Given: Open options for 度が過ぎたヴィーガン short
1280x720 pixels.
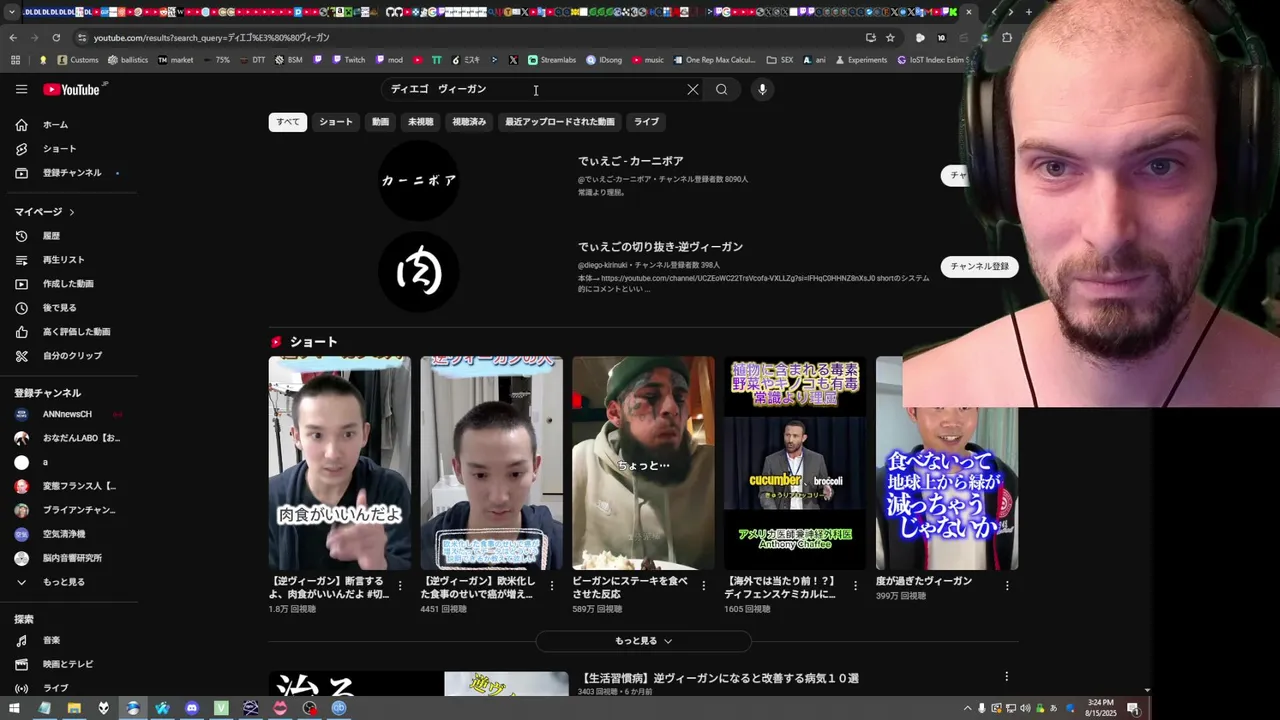Looking at the screenshot, I should pyautogui.click(x=1007, y=586).
